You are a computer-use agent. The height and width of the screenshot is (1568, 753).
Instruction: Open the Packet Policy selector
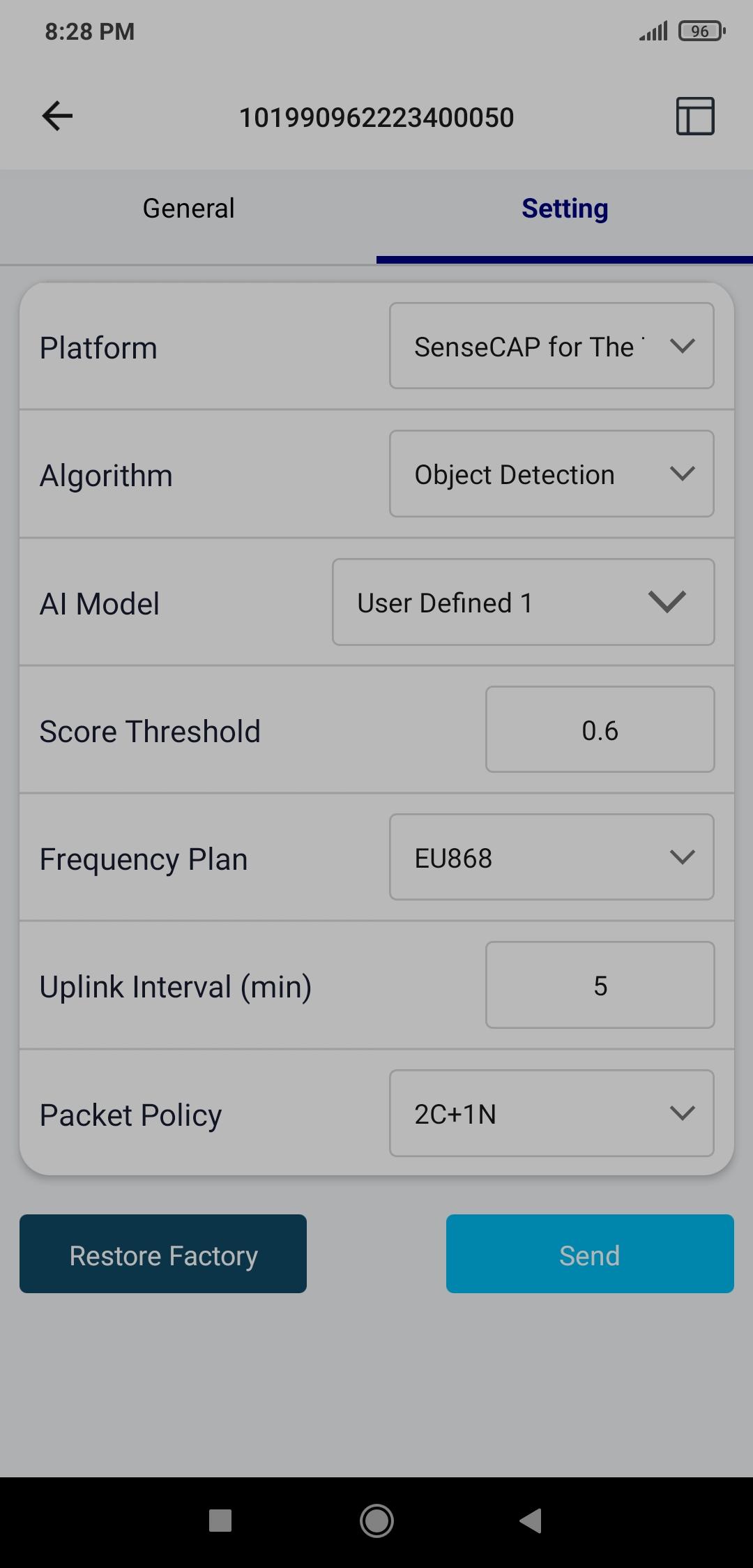551,1113
